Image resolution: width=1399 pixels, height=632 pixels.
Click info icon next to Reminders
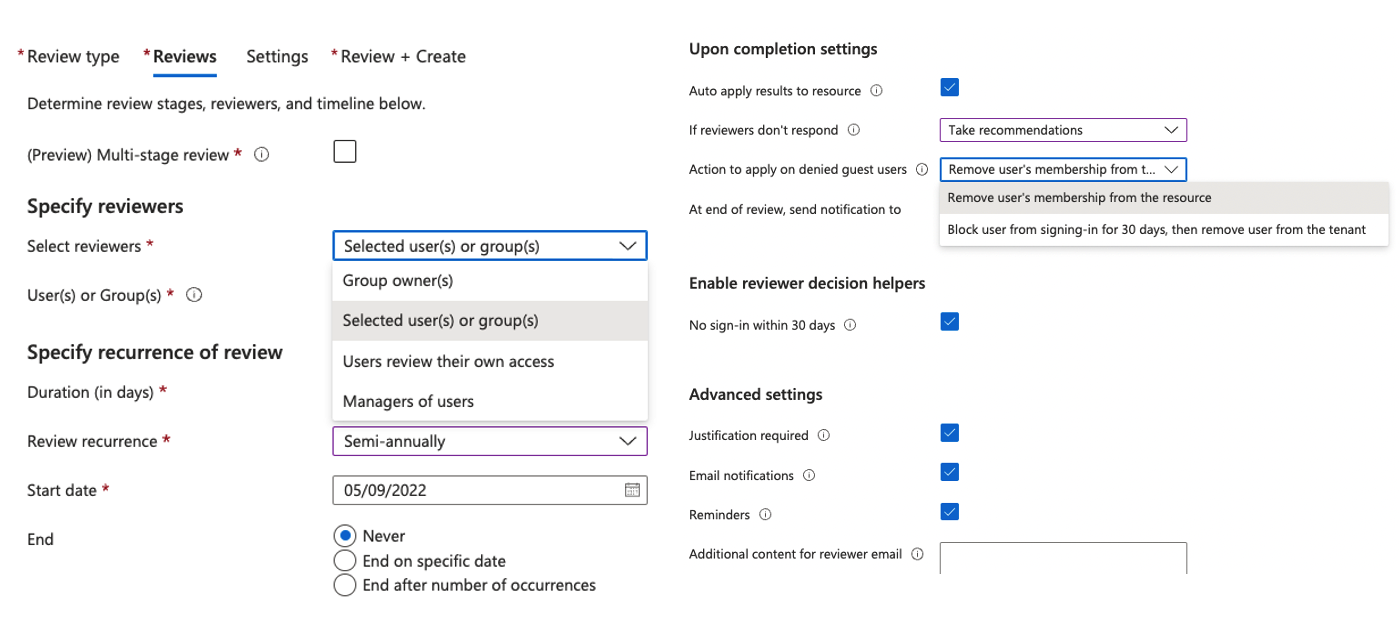point(765,515)
